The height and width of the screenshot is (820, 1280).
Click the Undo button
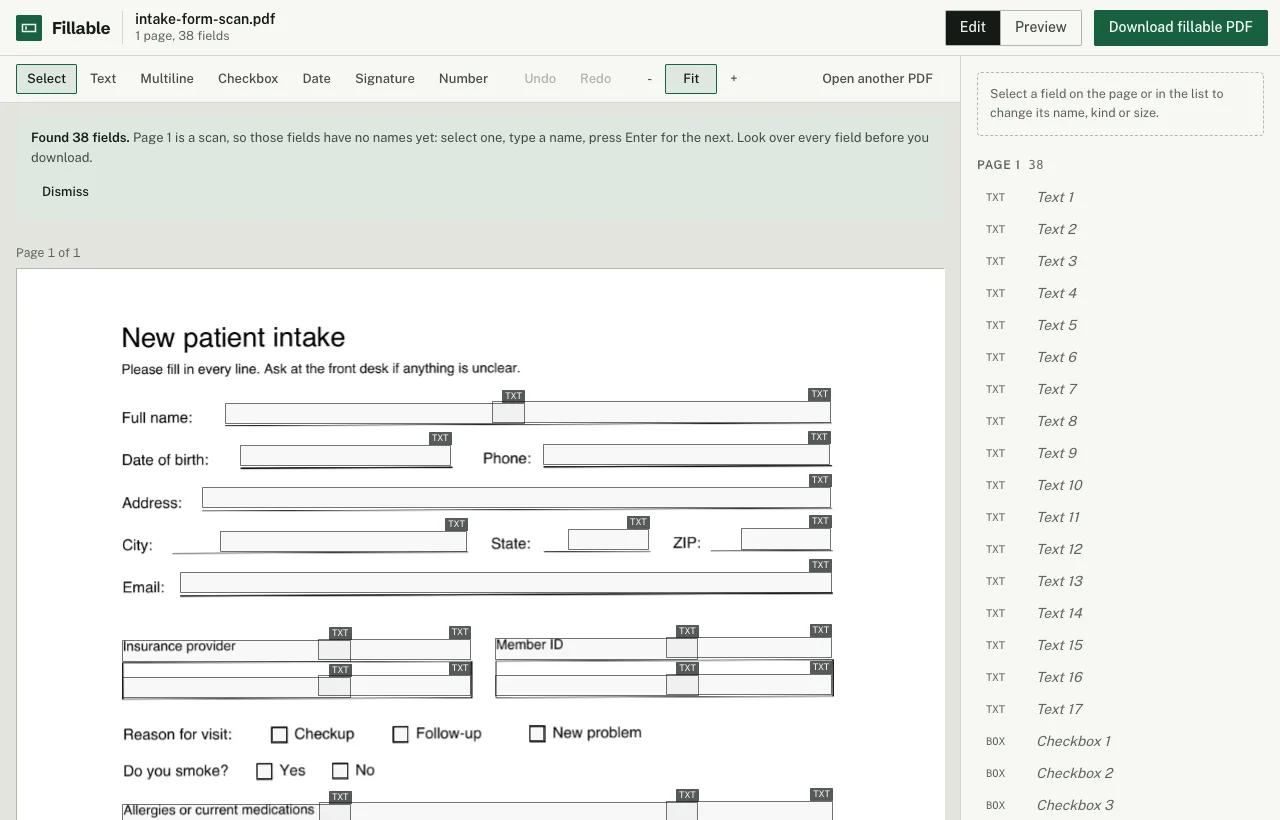pyautogui.click(x=540, y=79)
